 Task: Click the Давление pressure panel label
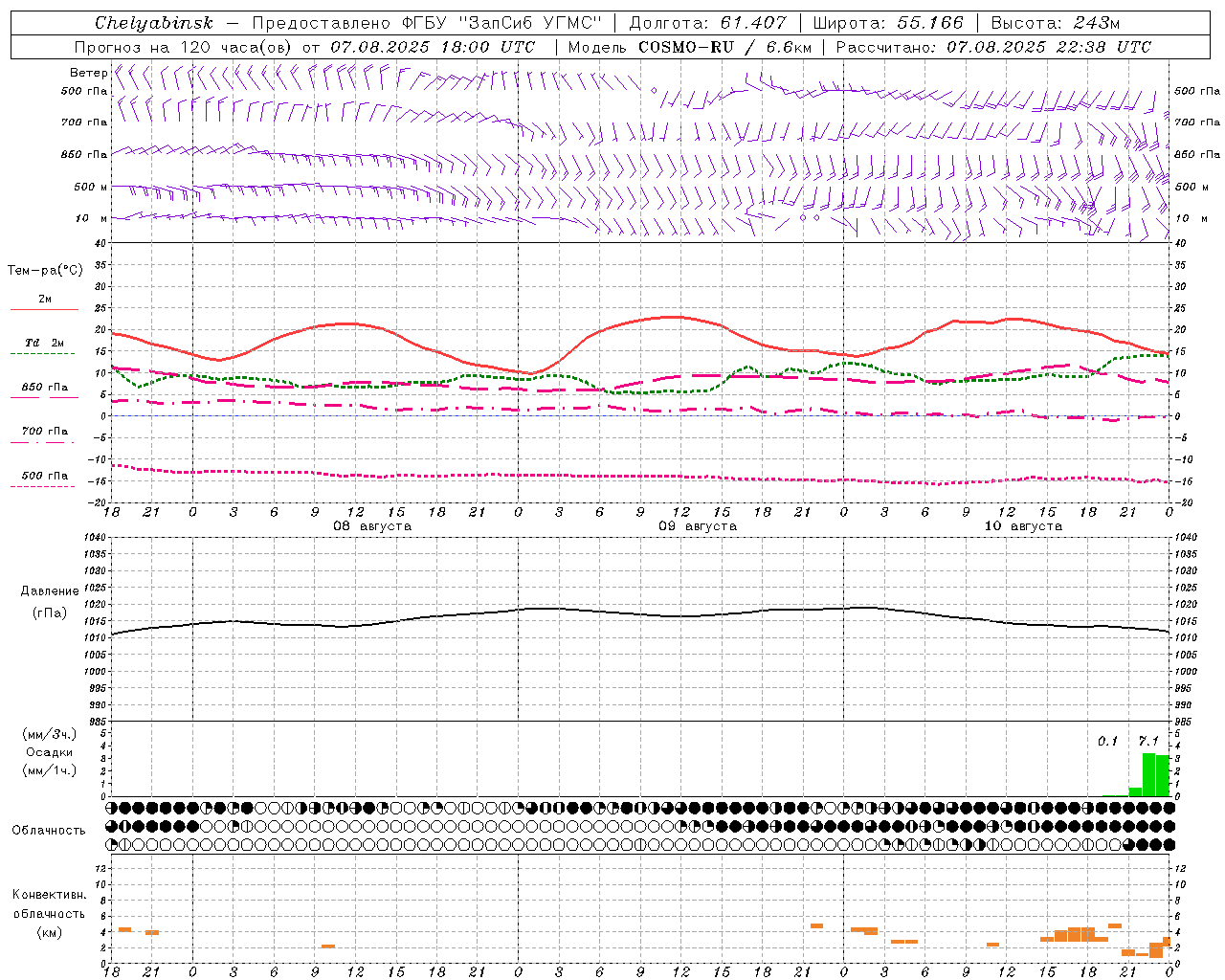click(50, 591)
